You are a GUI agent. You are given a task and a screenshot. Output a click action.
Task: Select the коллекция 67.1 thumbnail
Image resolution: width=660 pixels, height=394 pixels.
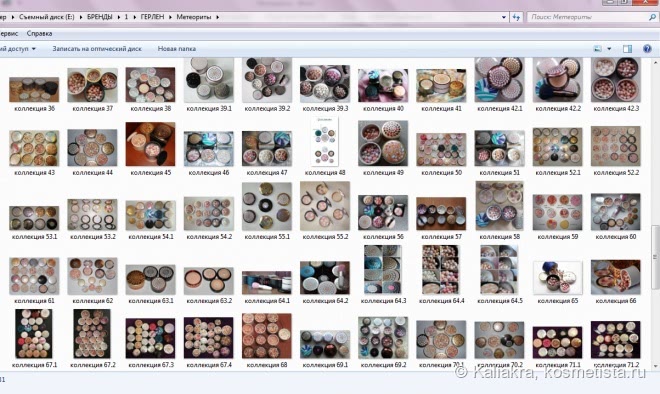[34, 334]
